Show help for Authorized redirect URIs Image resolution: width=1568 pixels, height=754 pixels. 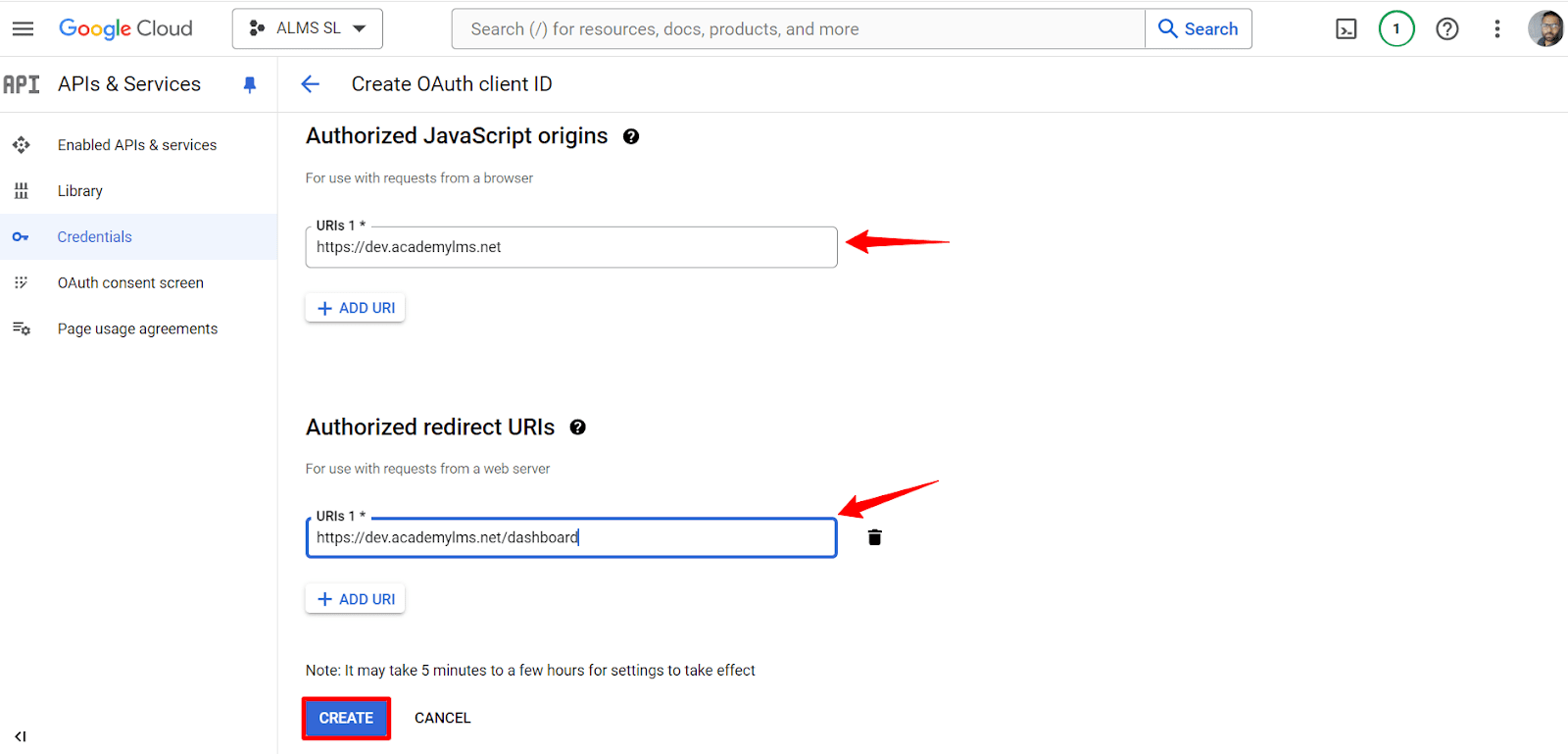tap(578, 427)
